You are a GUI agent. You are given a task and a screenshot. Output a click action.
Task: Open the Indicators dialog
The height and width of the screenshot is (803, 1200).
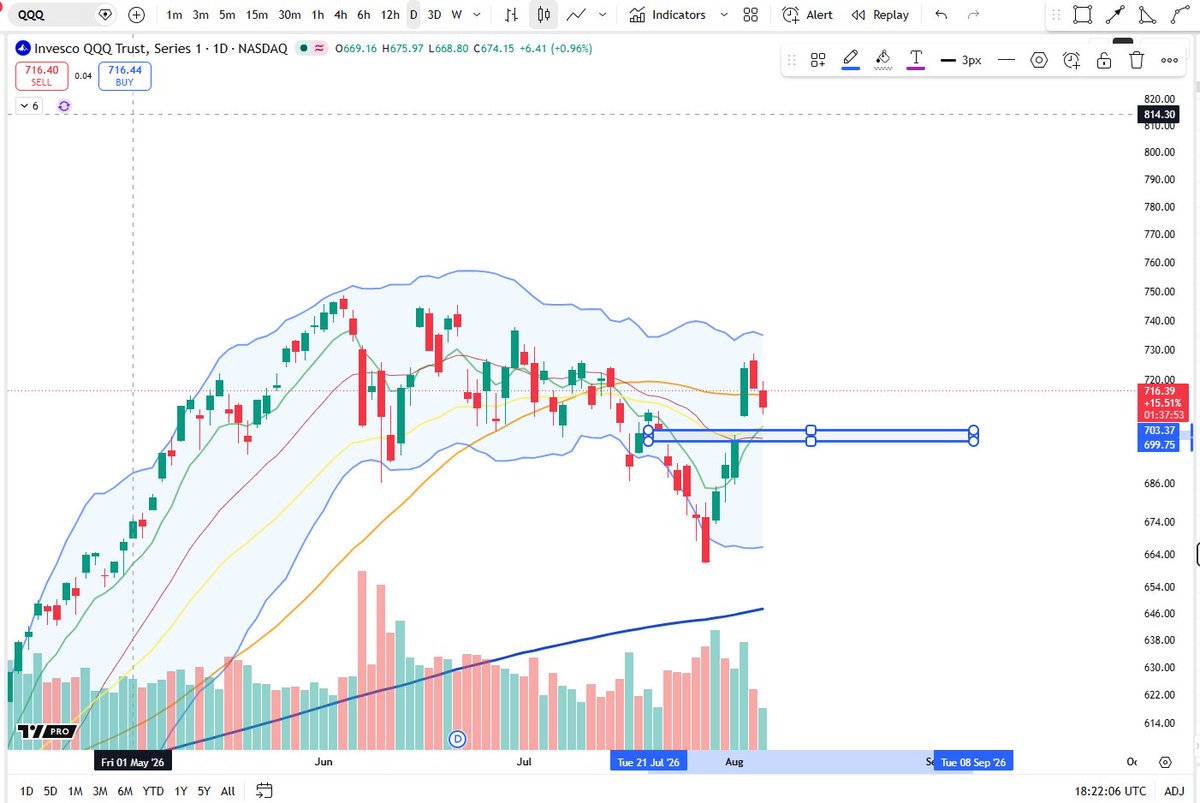(668, 15)
